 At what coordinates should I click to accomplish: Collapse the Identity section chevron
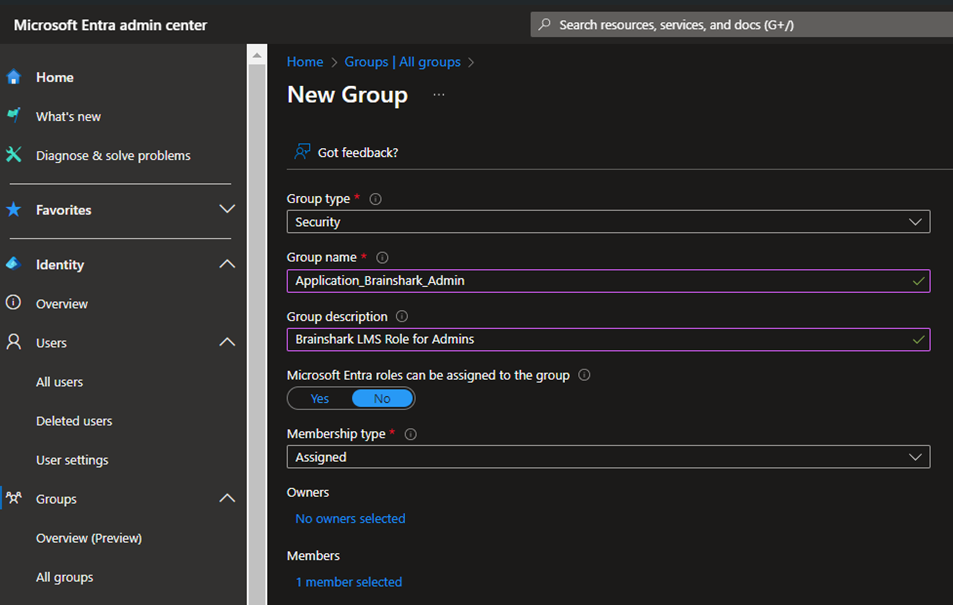tap(227, 264)
